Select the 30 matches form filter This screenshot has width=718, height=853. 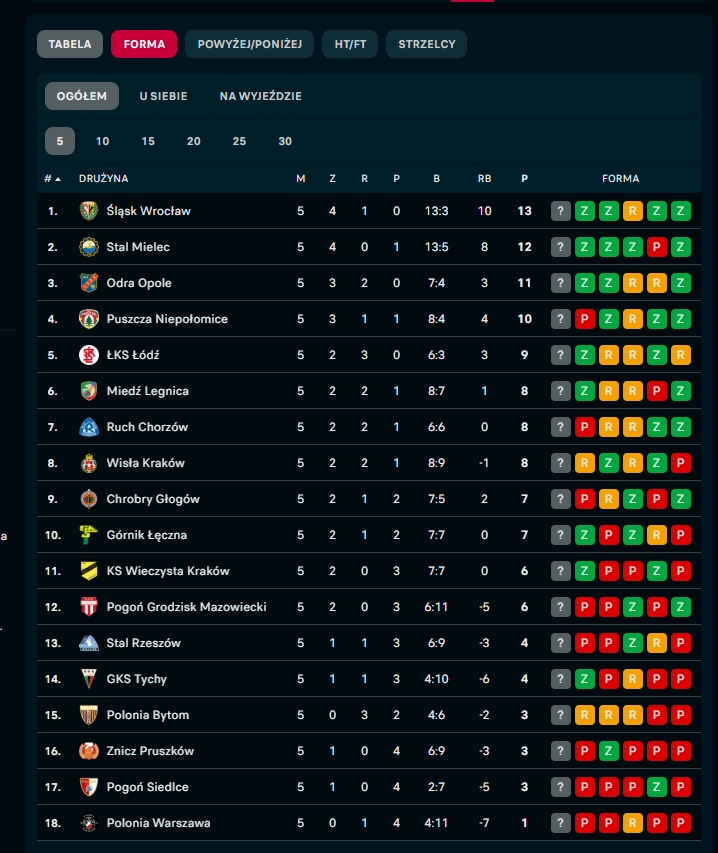285,141
